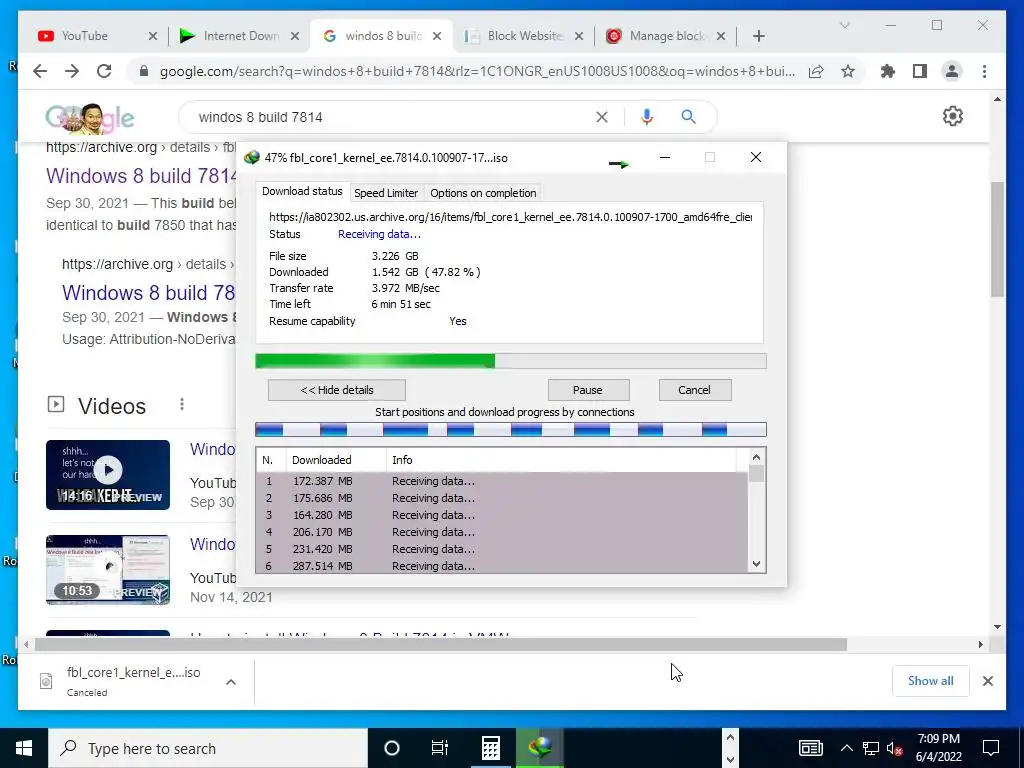Select connection row 6 287.514 MB
The image size is (1024, 768).
(x=502, y=566)
